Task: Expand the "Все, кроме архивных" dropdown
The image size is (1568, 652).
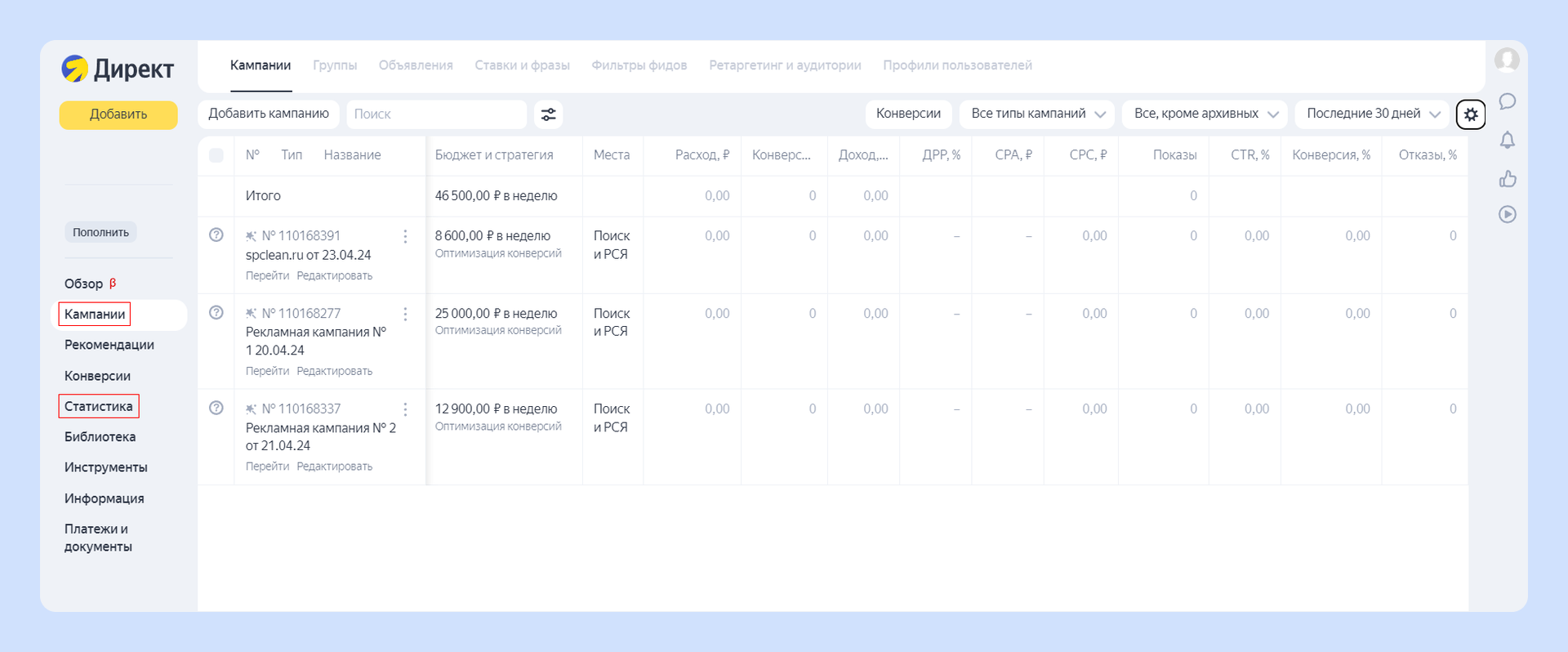Action: (1205, 114)
